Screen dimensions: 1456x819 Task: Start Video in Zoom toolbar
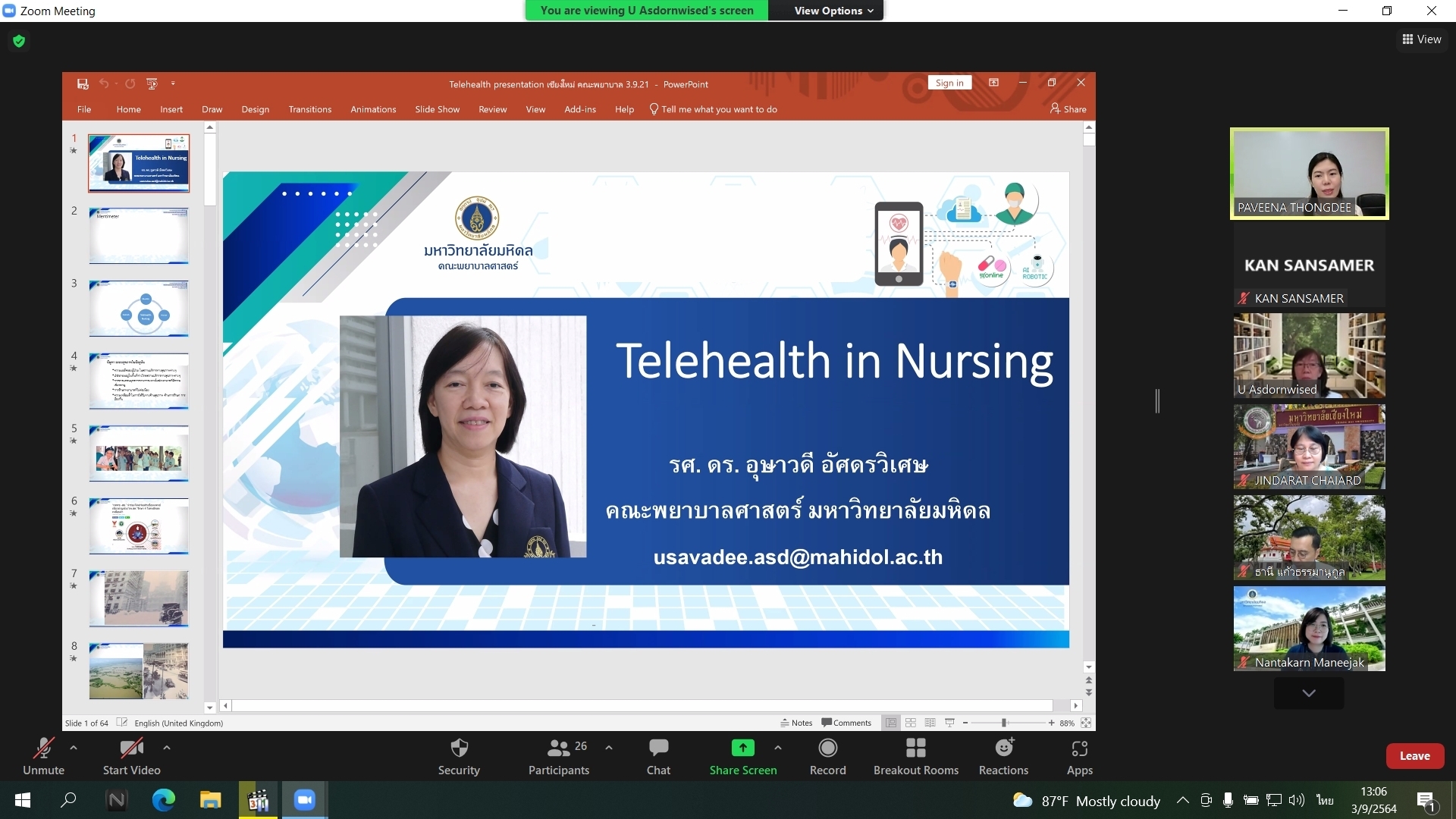point(131,756)
